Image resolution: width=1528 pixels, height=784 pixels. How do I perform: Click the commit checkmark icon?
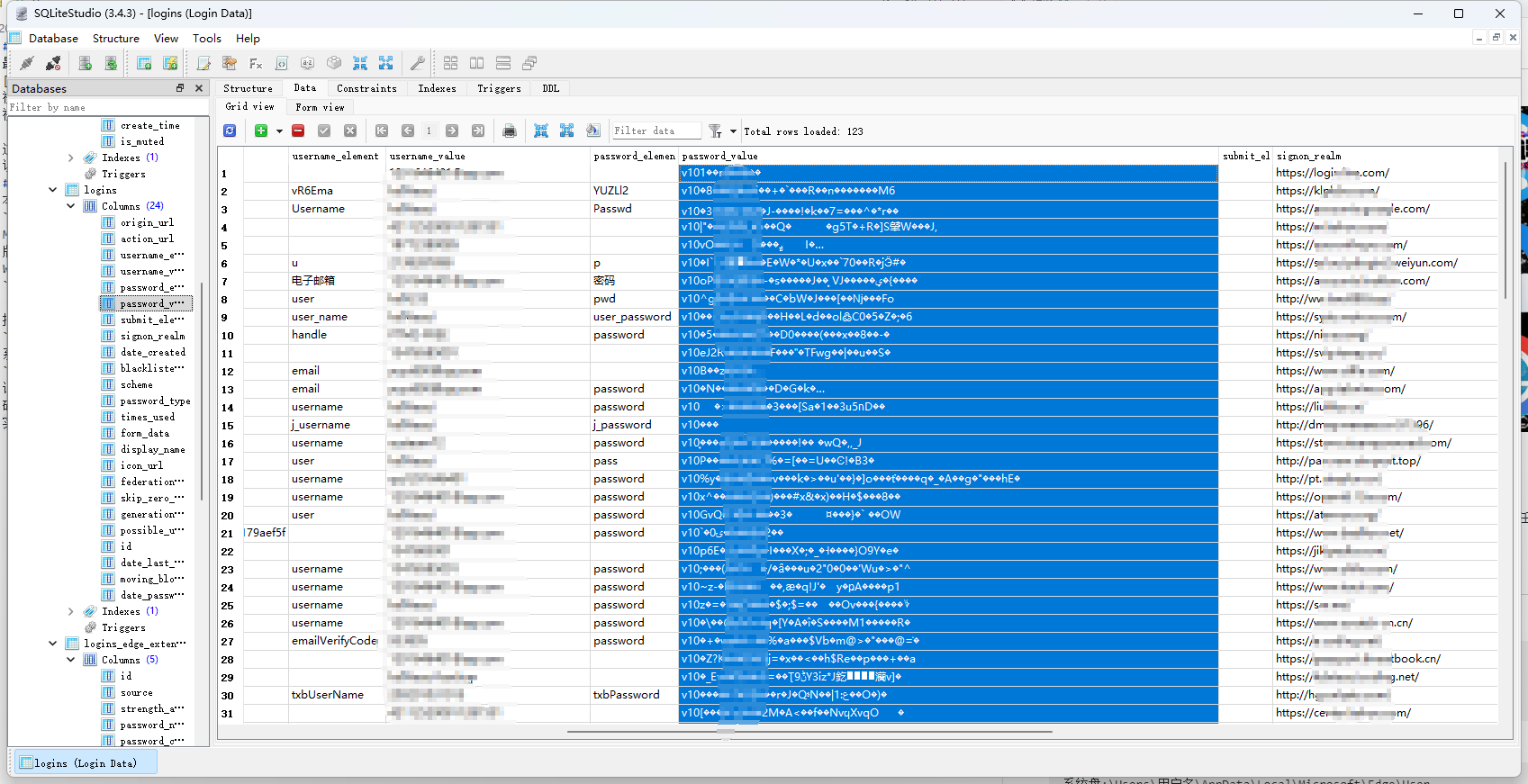pos(324,131)
